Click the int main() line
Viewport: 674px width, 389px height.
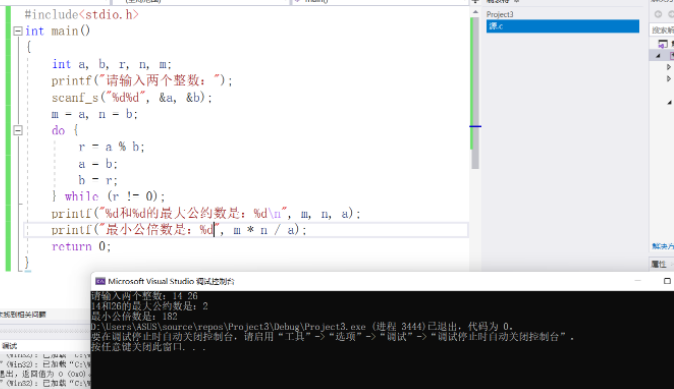click(58, 31)
